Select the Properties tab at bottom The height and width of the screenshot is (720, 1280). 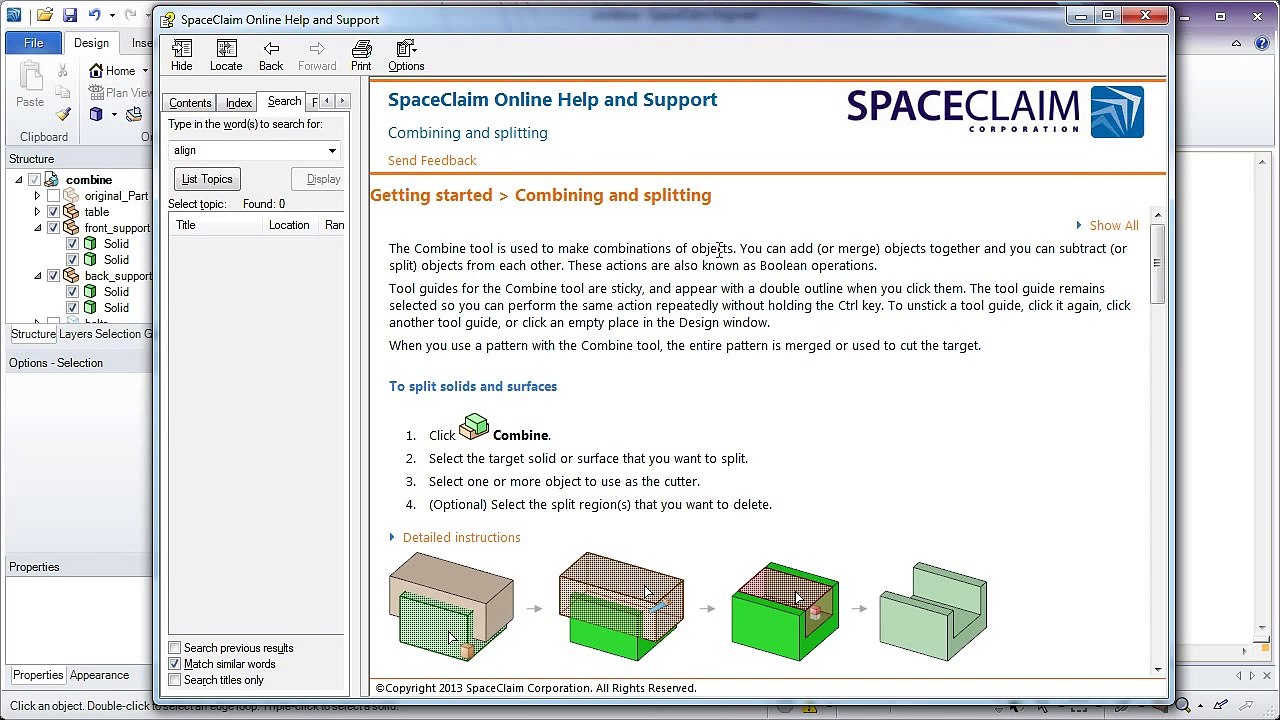[x=38, y=675]
